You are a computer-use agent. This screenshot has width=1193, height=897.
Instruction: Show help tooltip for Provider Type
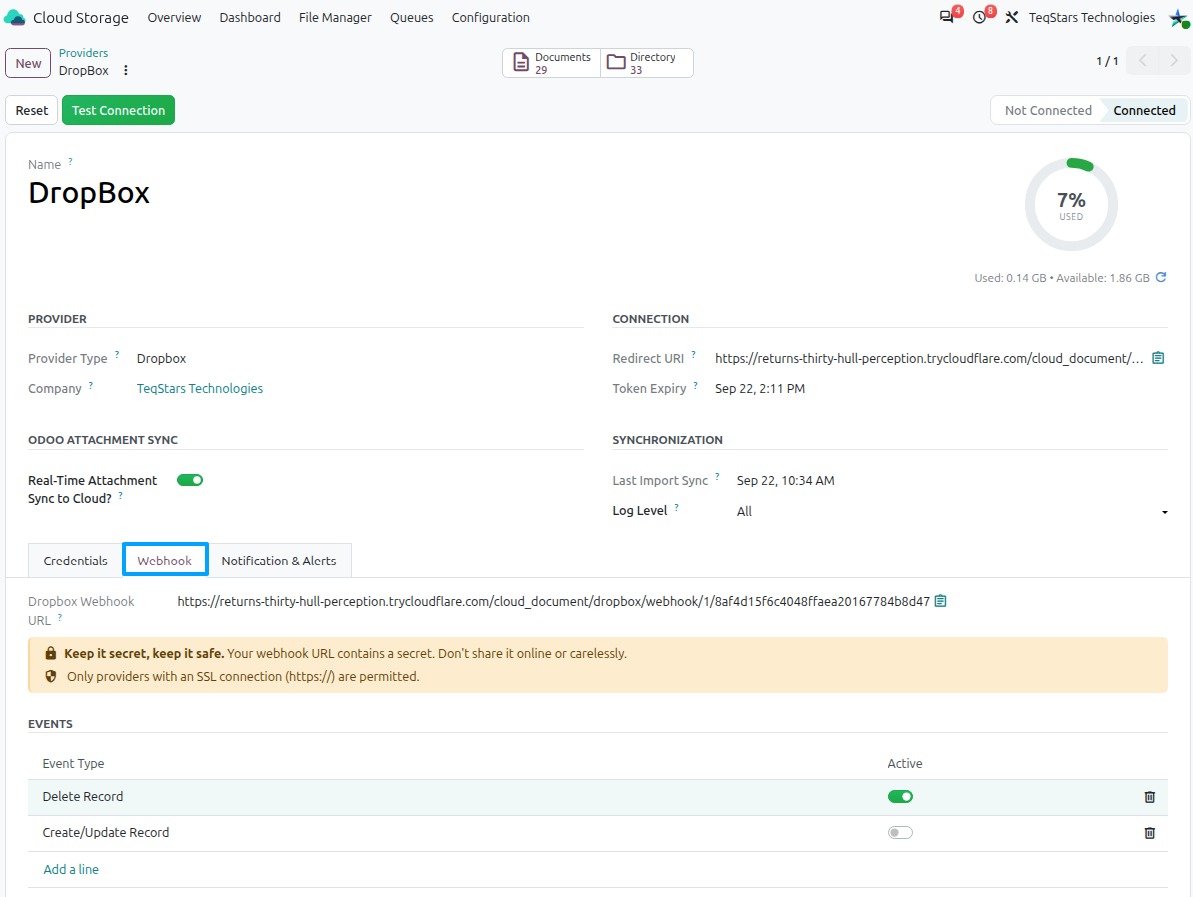(x=116, y=354)
